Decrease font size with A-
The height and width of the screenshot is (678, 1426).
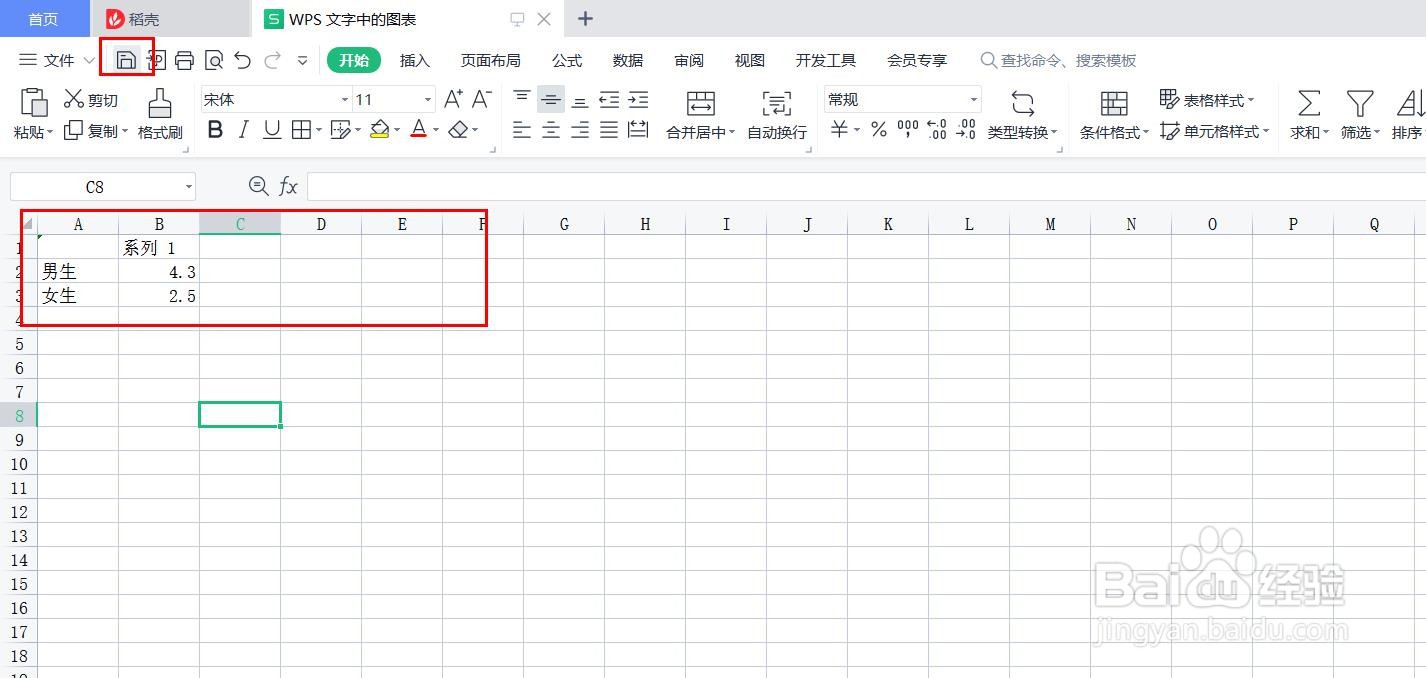482,99
